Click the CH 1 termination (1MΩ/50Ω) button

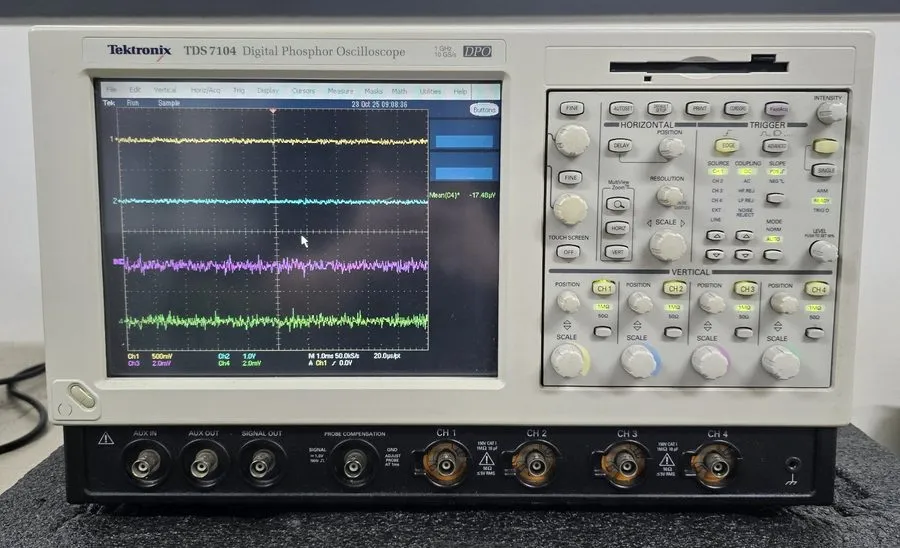[x=602, y=332]
